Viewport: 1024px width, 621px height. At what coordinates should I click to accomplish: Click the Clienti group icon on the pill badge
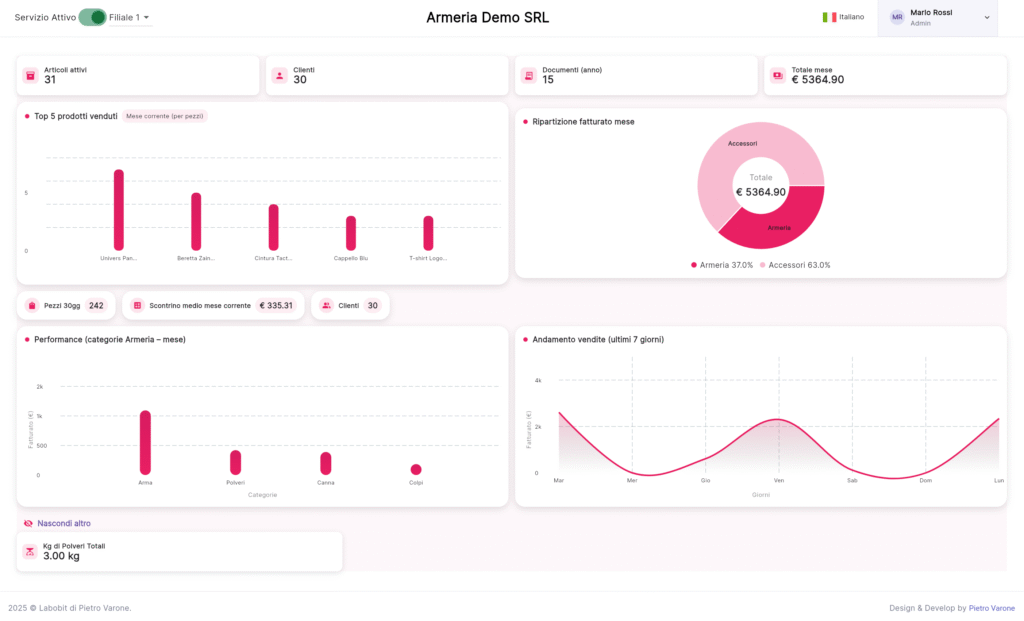[x=326, y=305]
